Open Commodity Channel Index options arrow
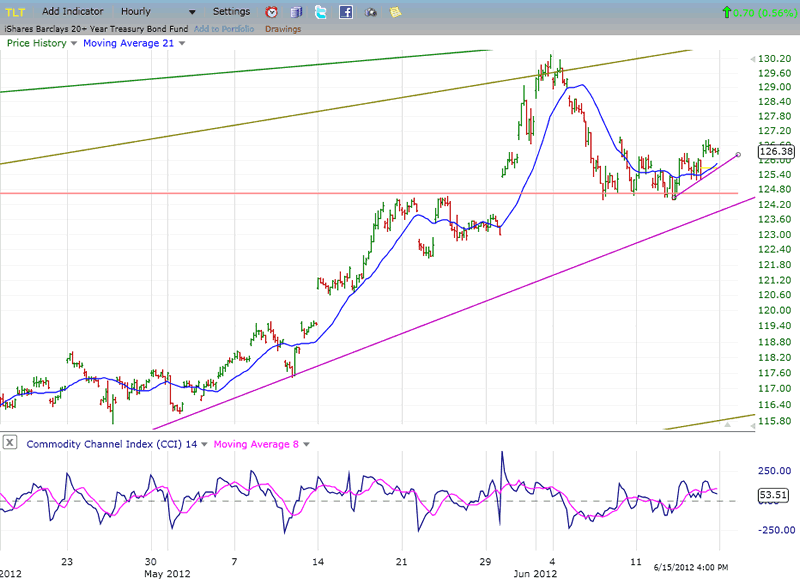 point(205,444)
